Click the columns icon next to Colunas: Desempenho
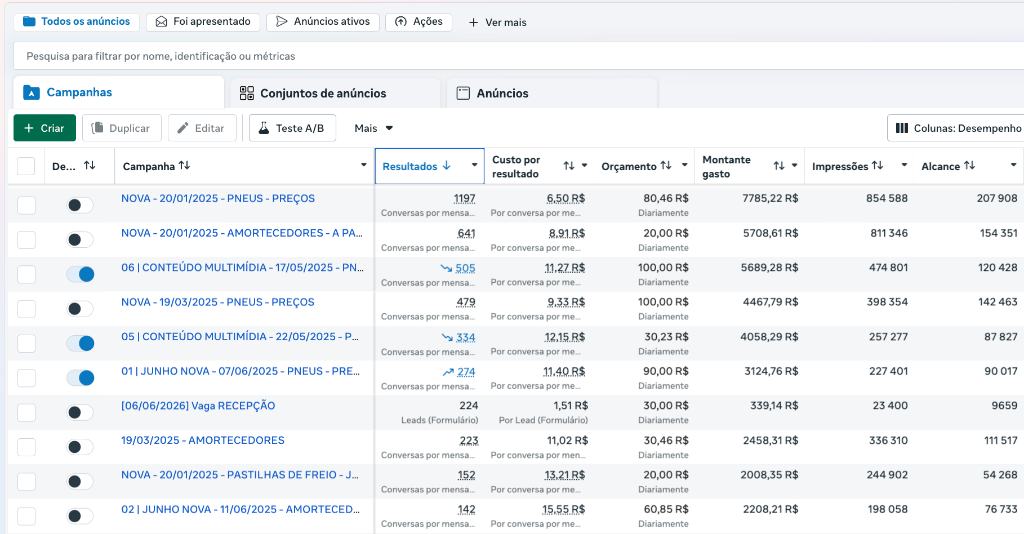 [x=902, y=128]
